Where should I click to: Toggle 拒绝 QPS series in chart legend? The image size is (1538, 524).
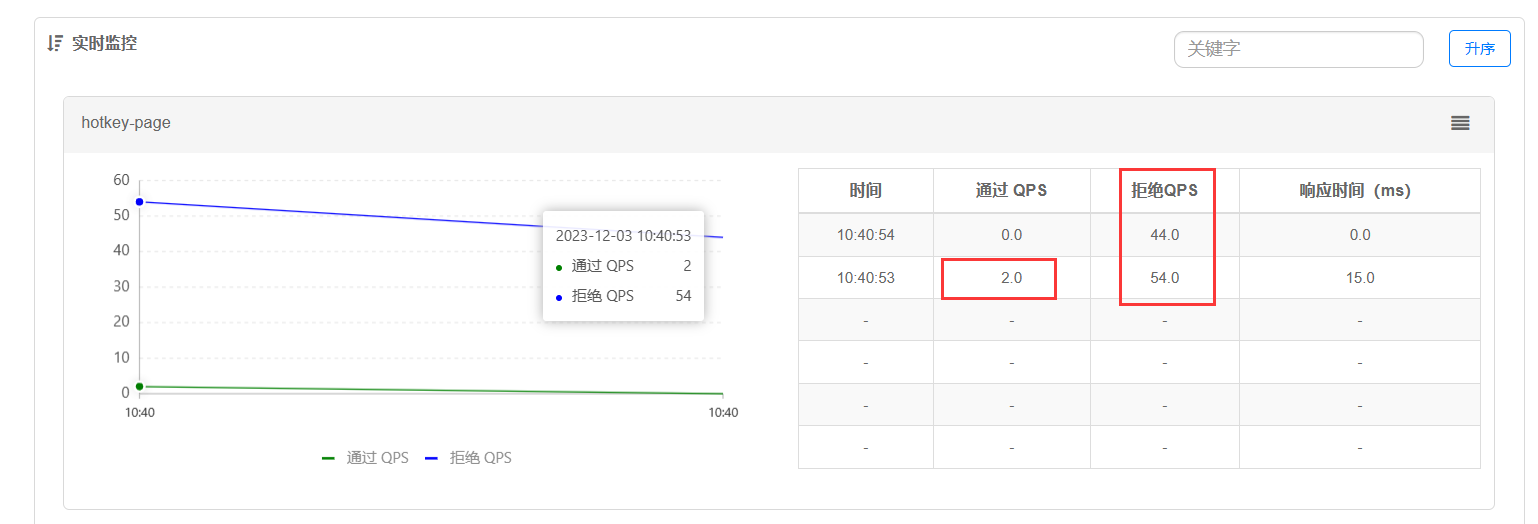click(469, 458)
